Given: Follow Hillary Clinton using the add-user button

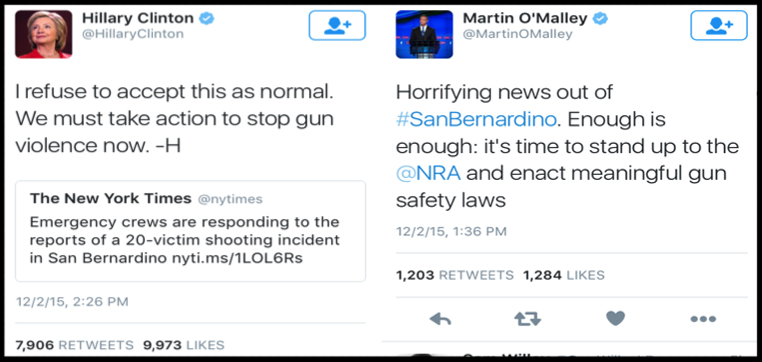Looking at the screenshot, I should click(337, 25).
